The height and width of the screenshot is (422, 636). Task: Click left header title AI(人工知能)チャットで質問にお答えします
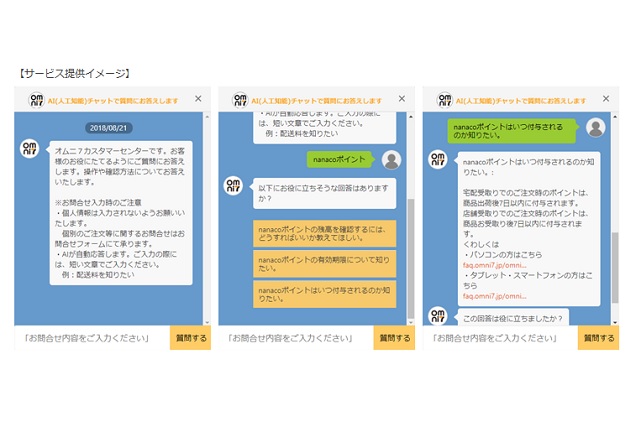113,101
